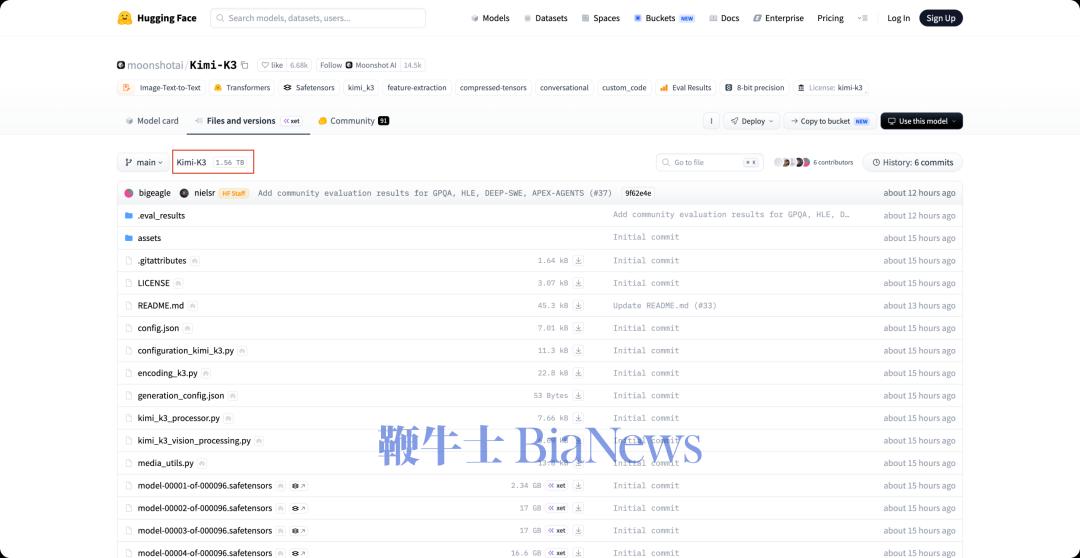Open the .gitattributes file

coord(162,260)
